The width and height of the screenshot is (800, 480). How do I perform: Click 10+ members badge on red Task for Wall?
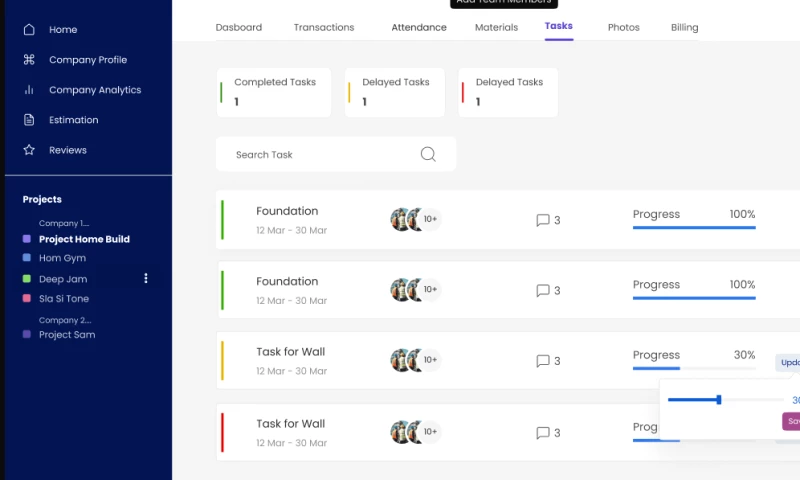430,432
